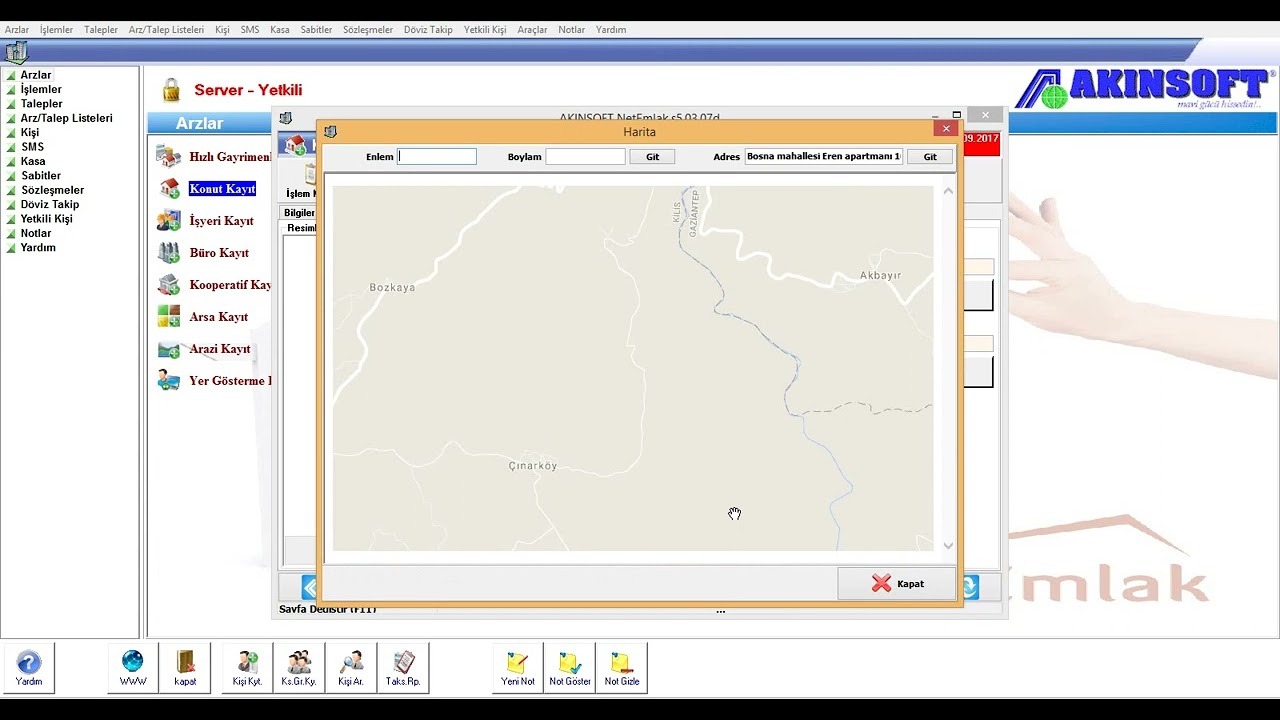The image size is (1280, 720).
Task: Open the Yardım menu in menu bar
Action: tap(611, 30)
